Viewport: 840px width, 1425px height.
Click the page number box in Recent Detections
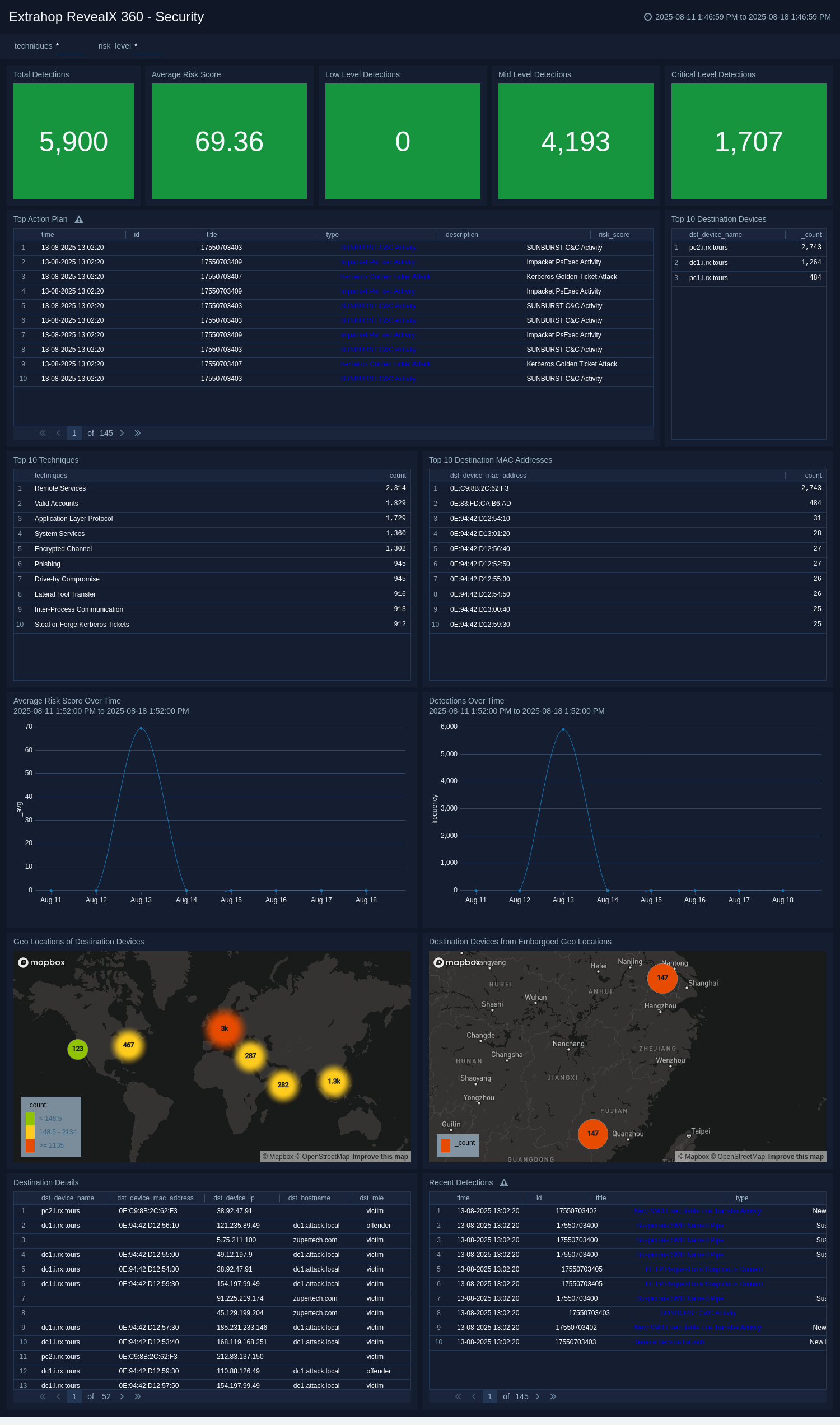tap(489, 1396)
